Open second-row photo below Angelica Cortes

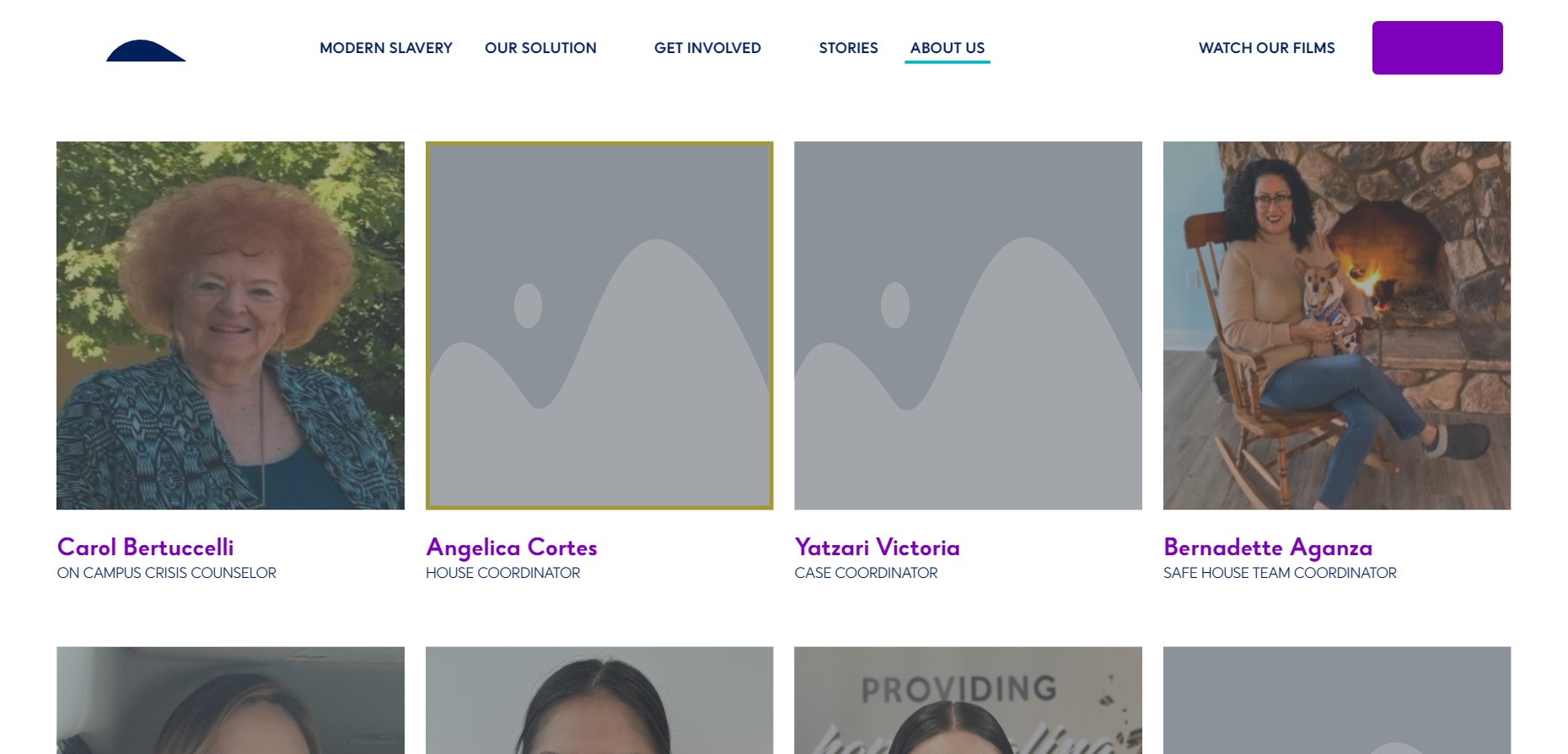pyautogui.click(x=599, y=700)
